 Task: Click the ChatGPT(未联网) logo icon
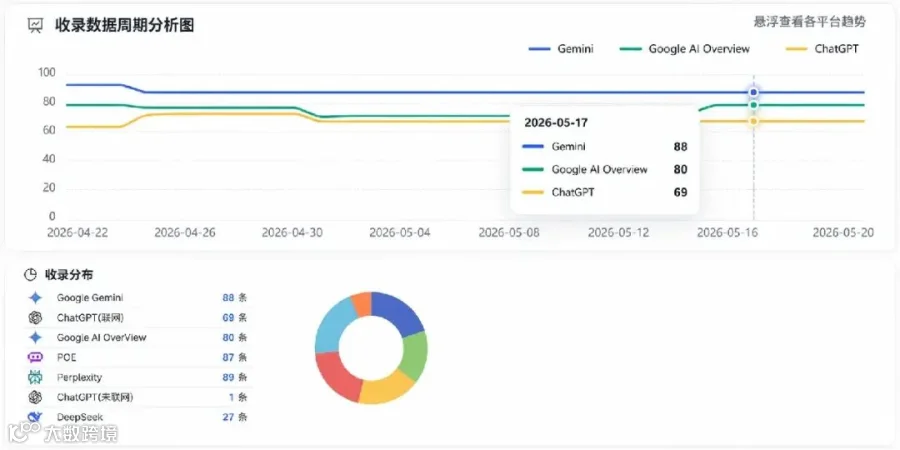(x=35, y=397)
